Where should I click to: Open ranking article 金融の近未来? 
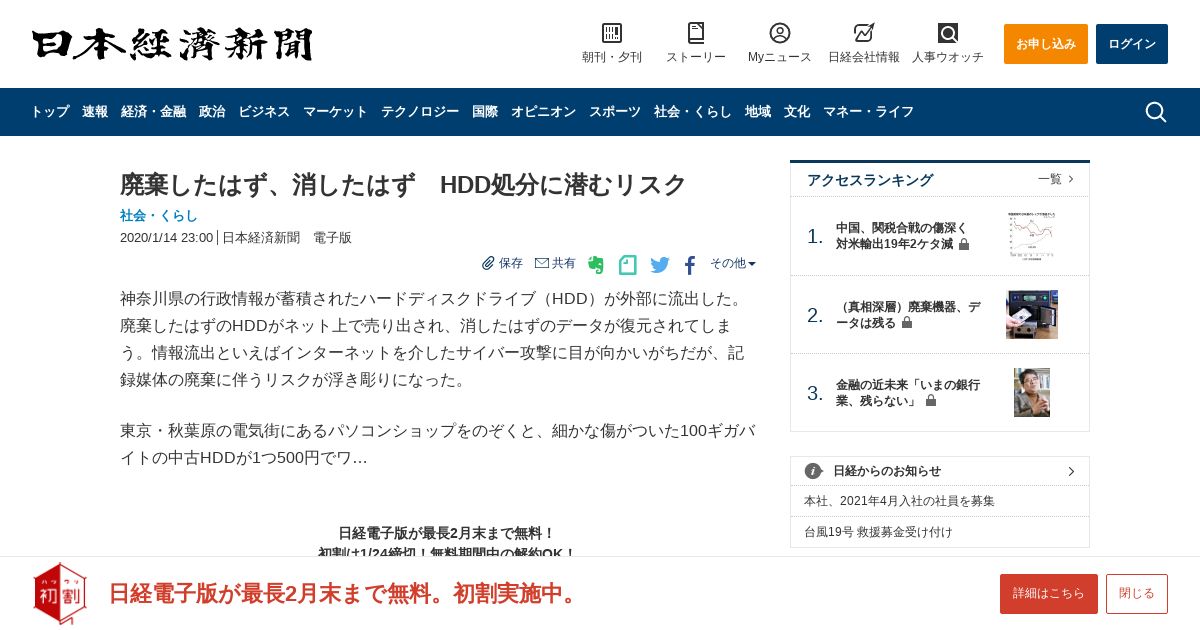pos(908,393)
